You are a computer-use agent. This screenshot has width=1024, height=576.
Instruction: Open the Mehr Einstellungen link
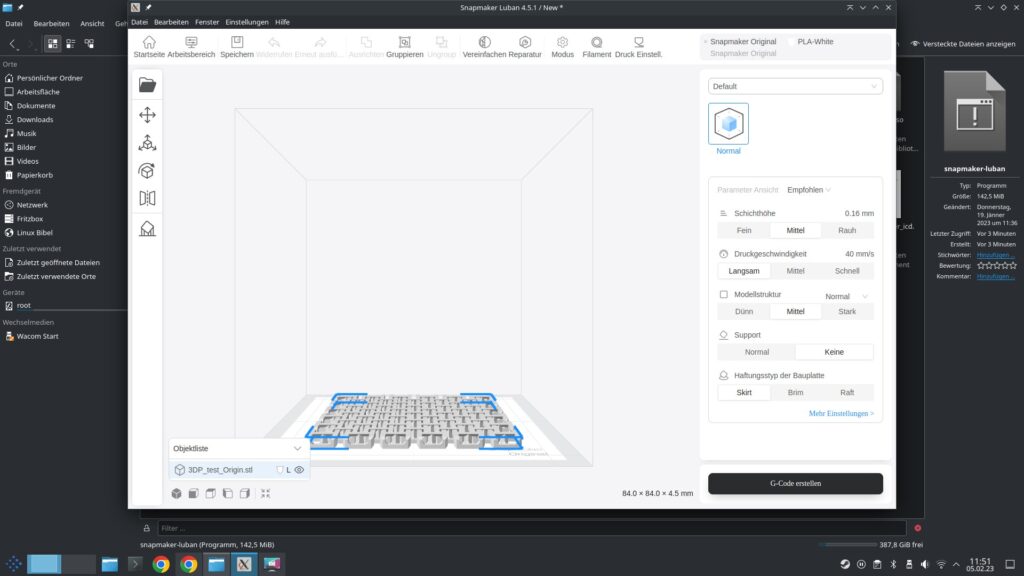tap(840, 413)
